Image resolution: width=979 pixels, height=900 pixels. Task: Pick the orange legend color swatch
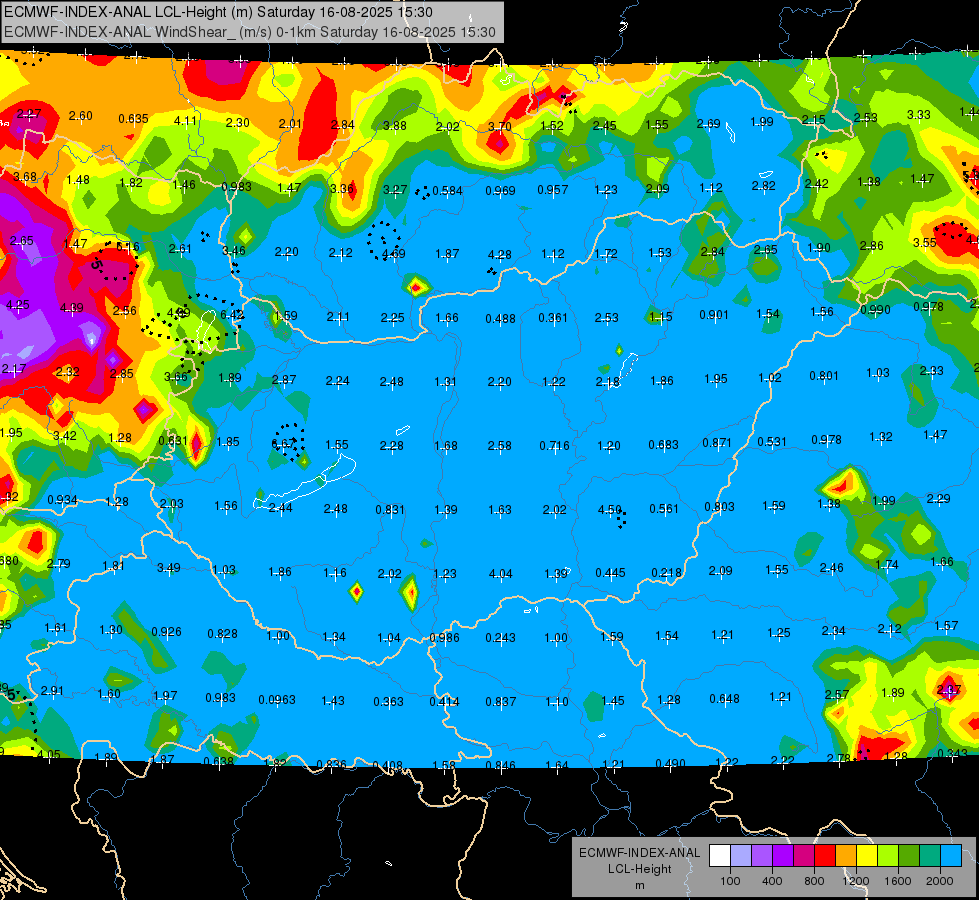846,855
